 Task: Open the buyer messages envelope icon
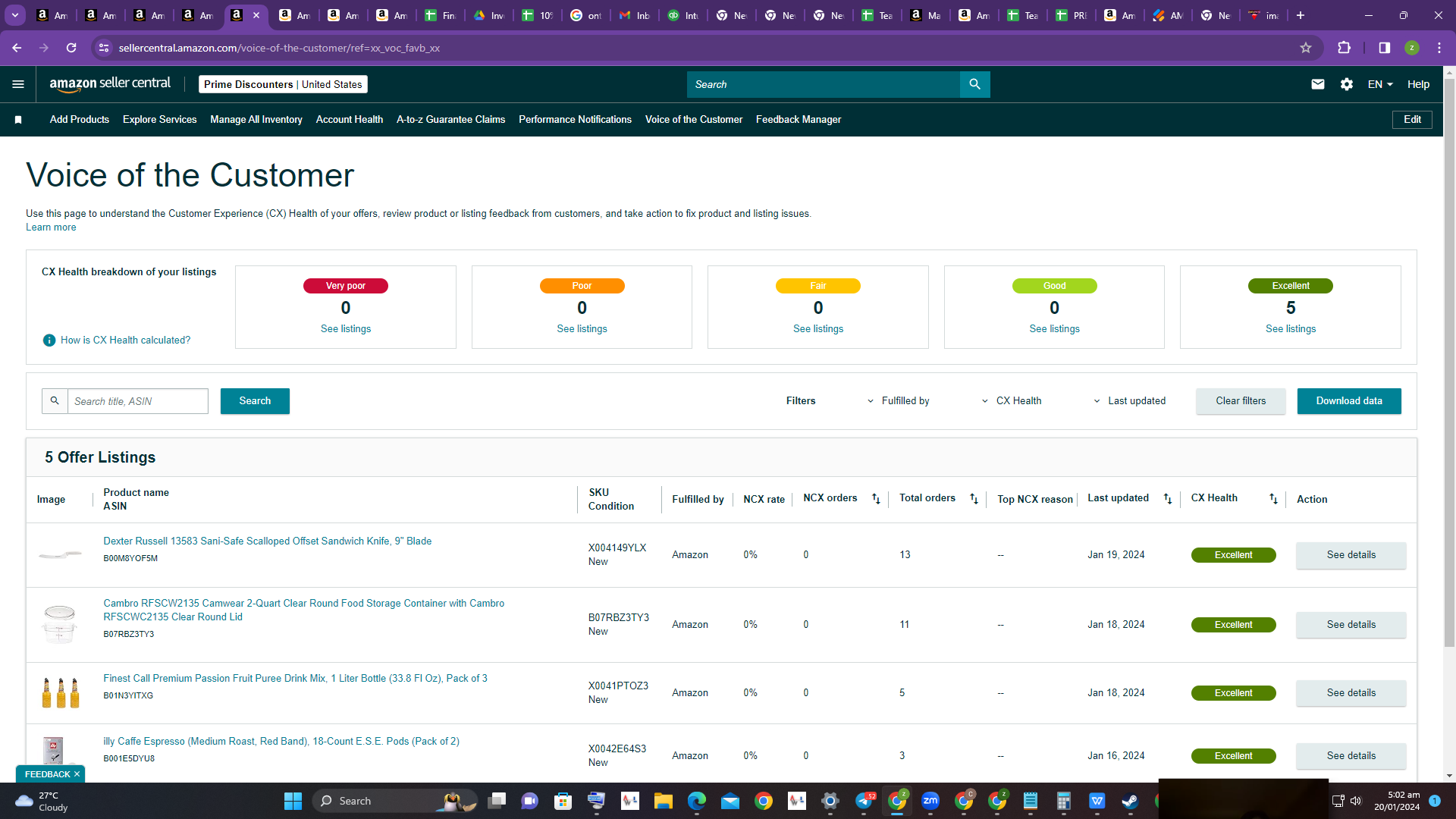[1318, 84]
